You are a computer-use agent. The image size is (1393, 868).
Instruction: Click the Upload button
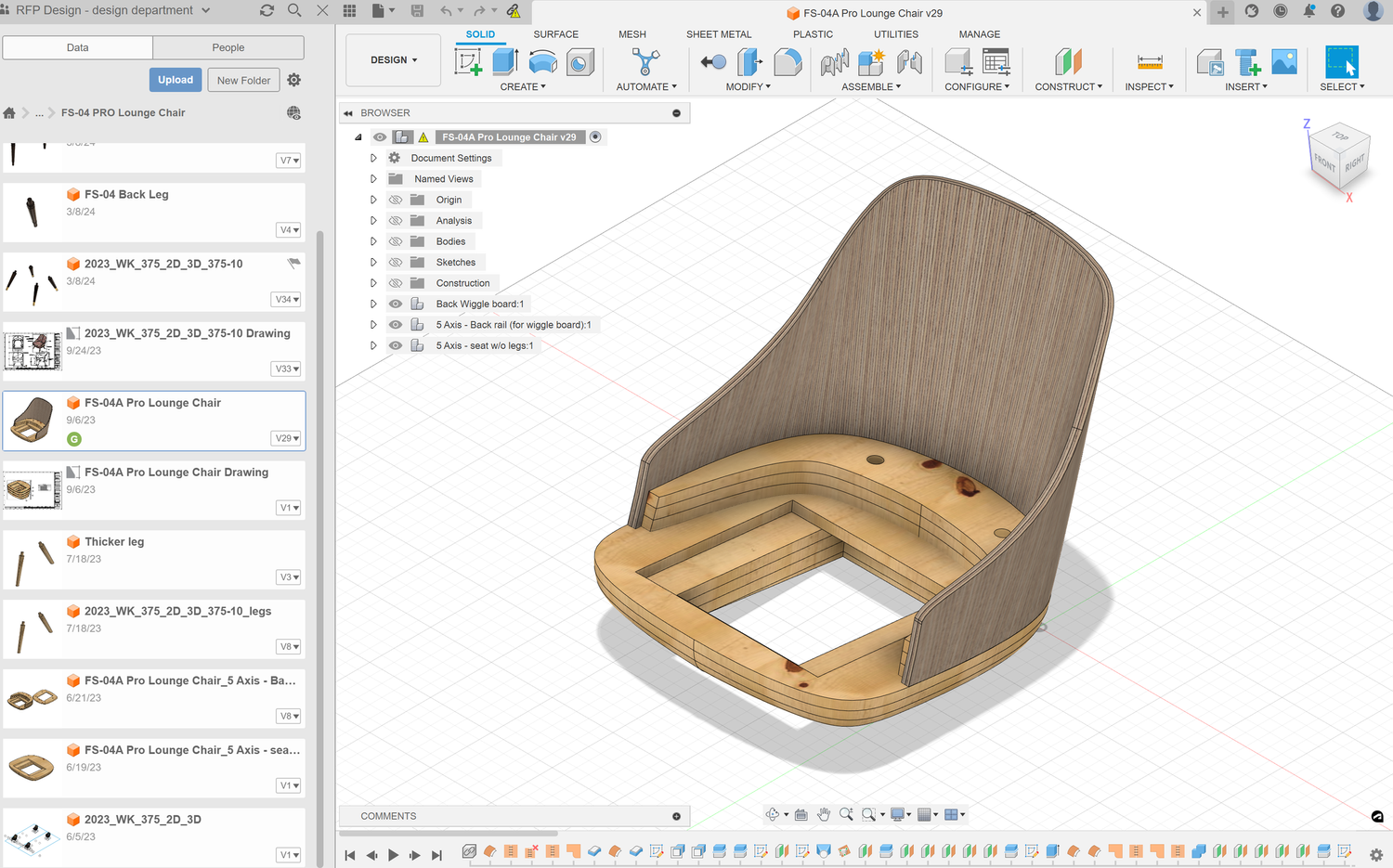(176, 80)
